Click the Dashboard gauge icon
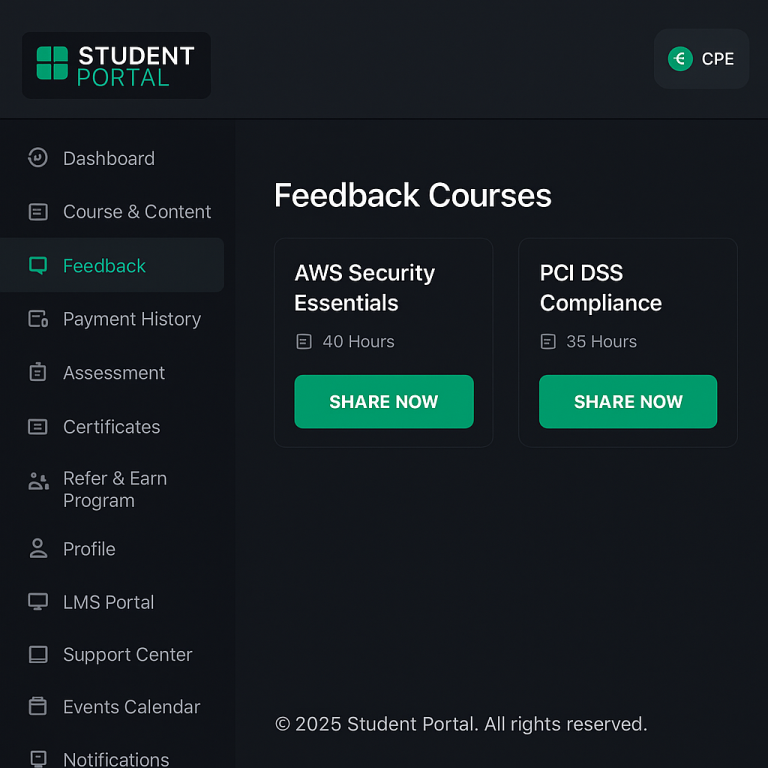 [x=38, y=158]
